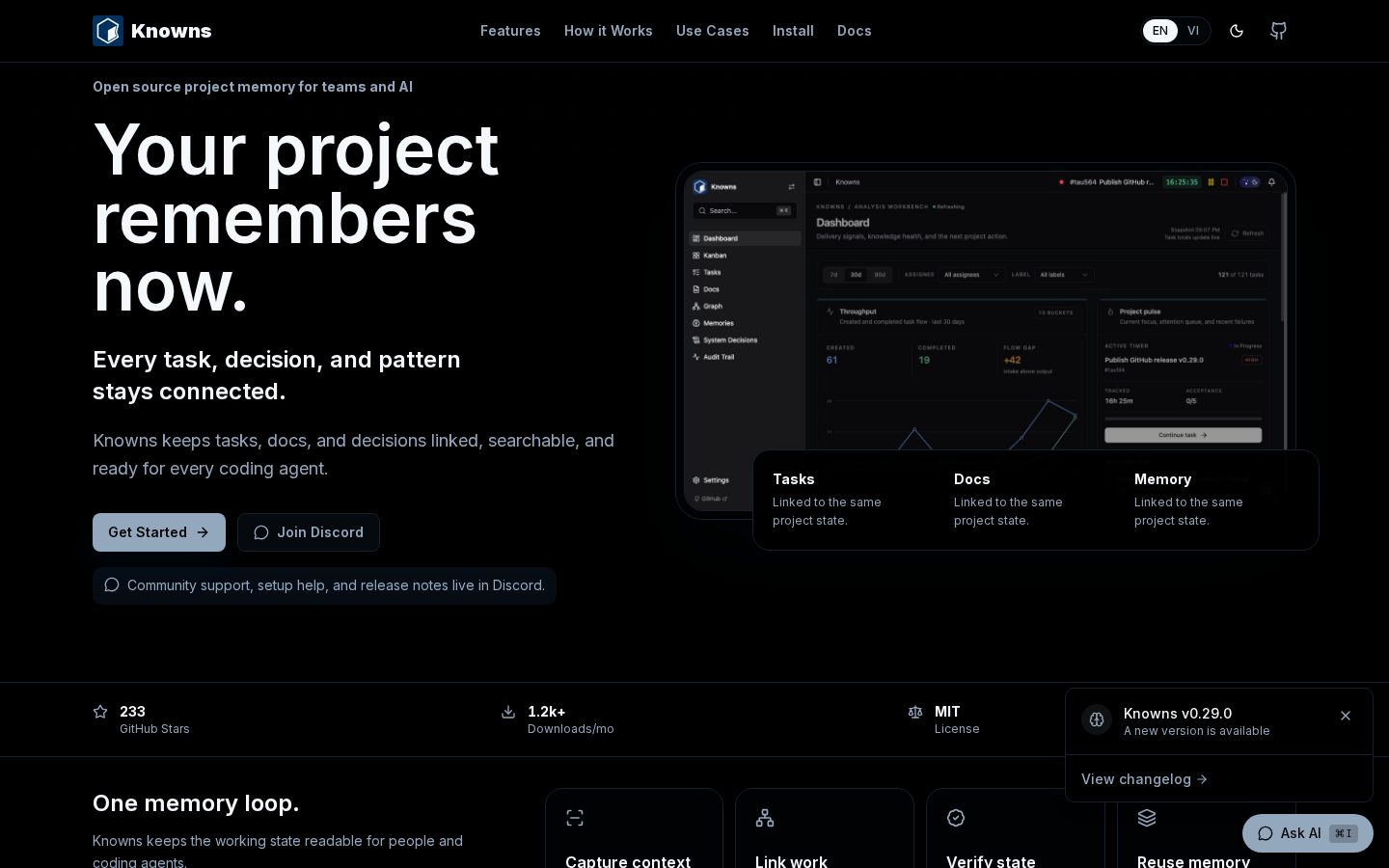Click the star icon beside GitHub Stars
1389x868 pixels.
click(x=100, y=712)
